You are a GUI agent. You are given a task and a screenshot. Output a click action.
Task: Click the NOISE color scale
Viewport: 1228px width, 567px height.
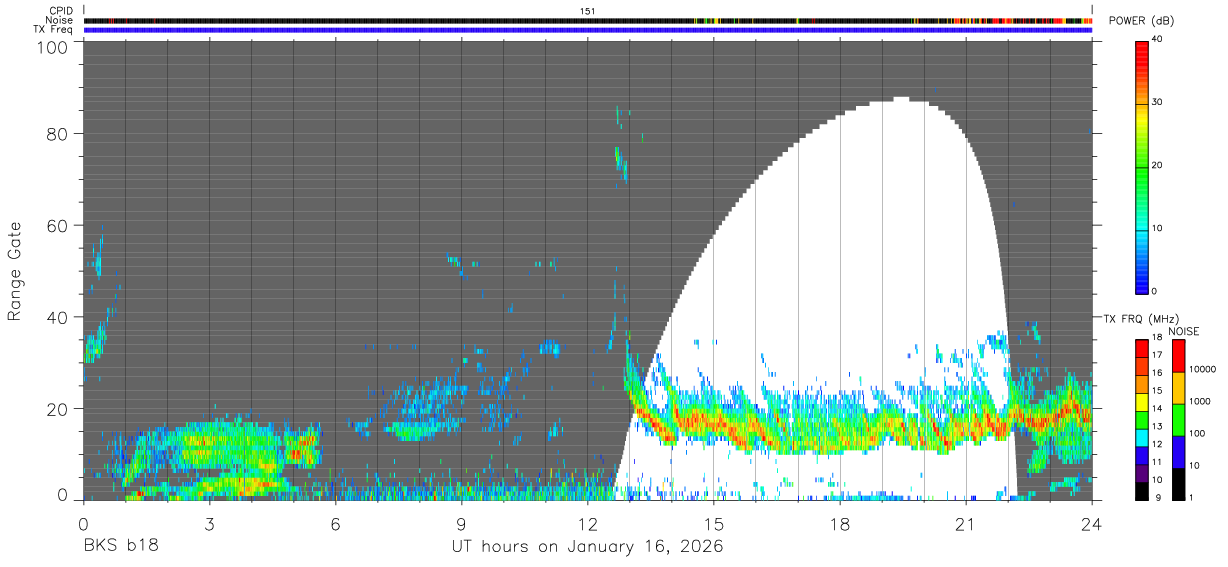tap(1177, 420)
